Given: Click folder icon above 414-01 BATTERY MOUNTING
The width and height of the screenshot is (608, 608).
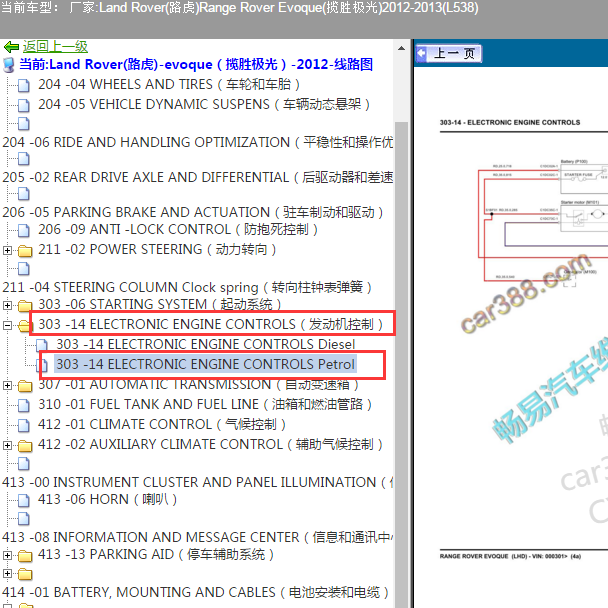Looking at the screenshot, I should click(25, 574).
